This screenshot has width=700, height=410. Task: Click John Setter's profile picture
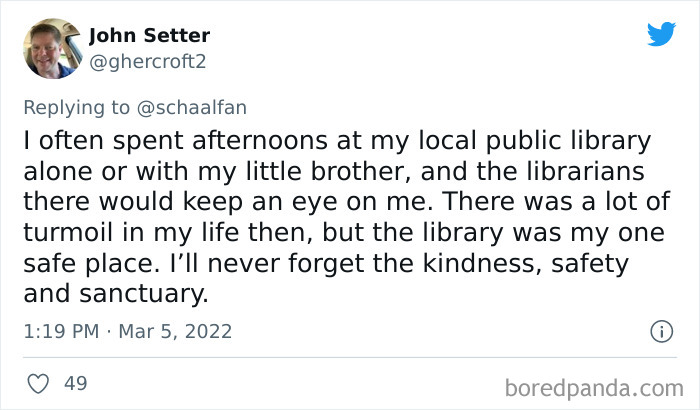(x=50, y=47)
